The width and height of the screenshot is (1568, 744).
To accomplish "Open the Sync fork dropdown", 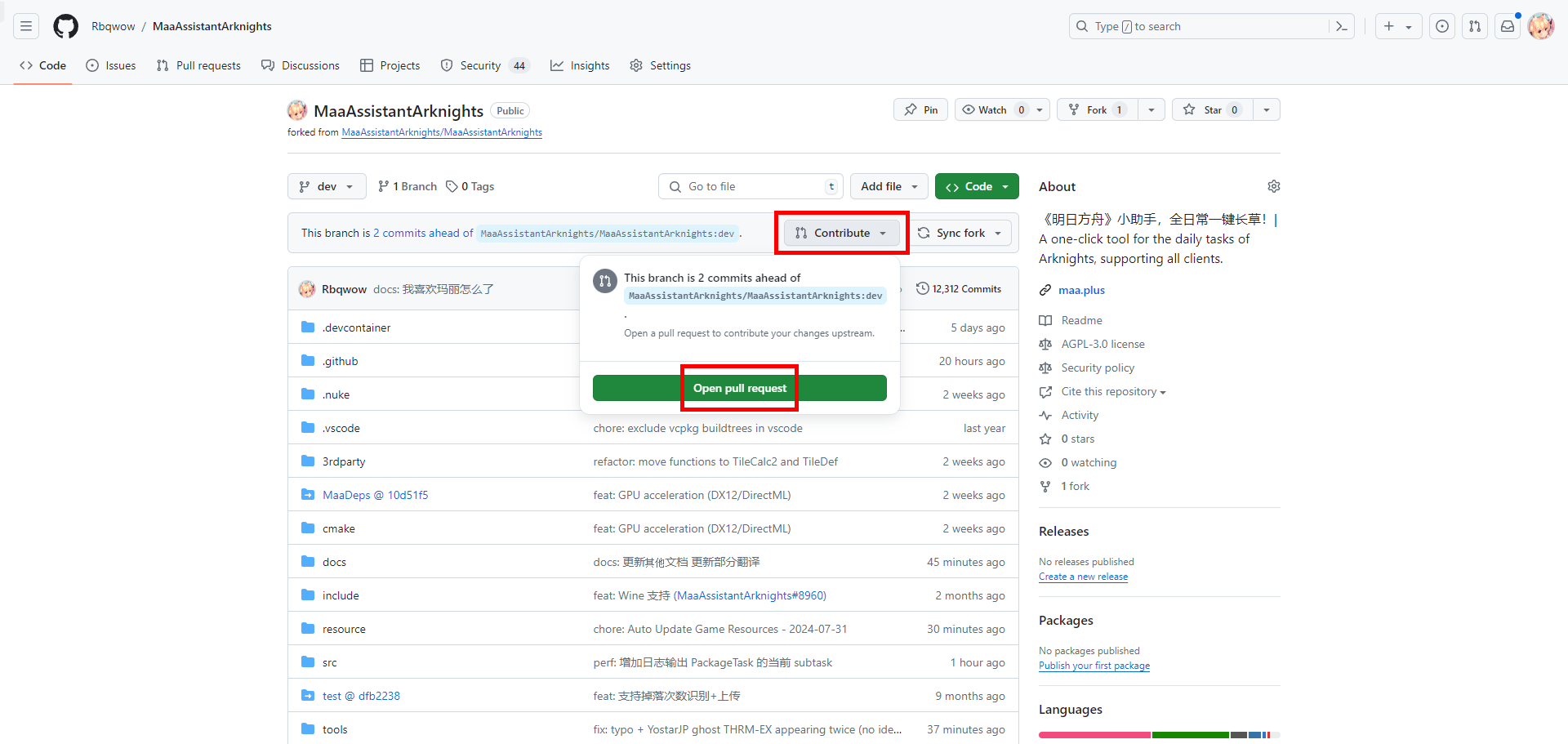I will pos(960,233).
